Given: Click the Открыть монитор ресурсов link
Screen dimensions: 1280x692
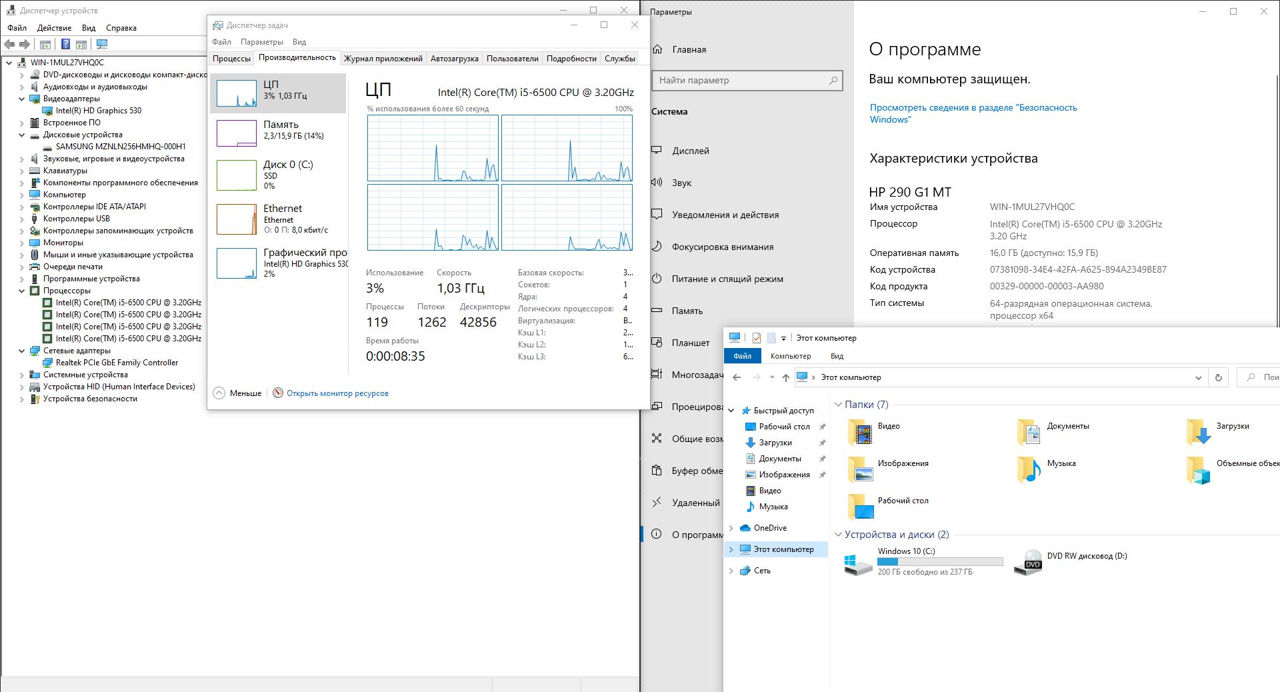Looking at the screenshot, I should (x=337, y=393).
